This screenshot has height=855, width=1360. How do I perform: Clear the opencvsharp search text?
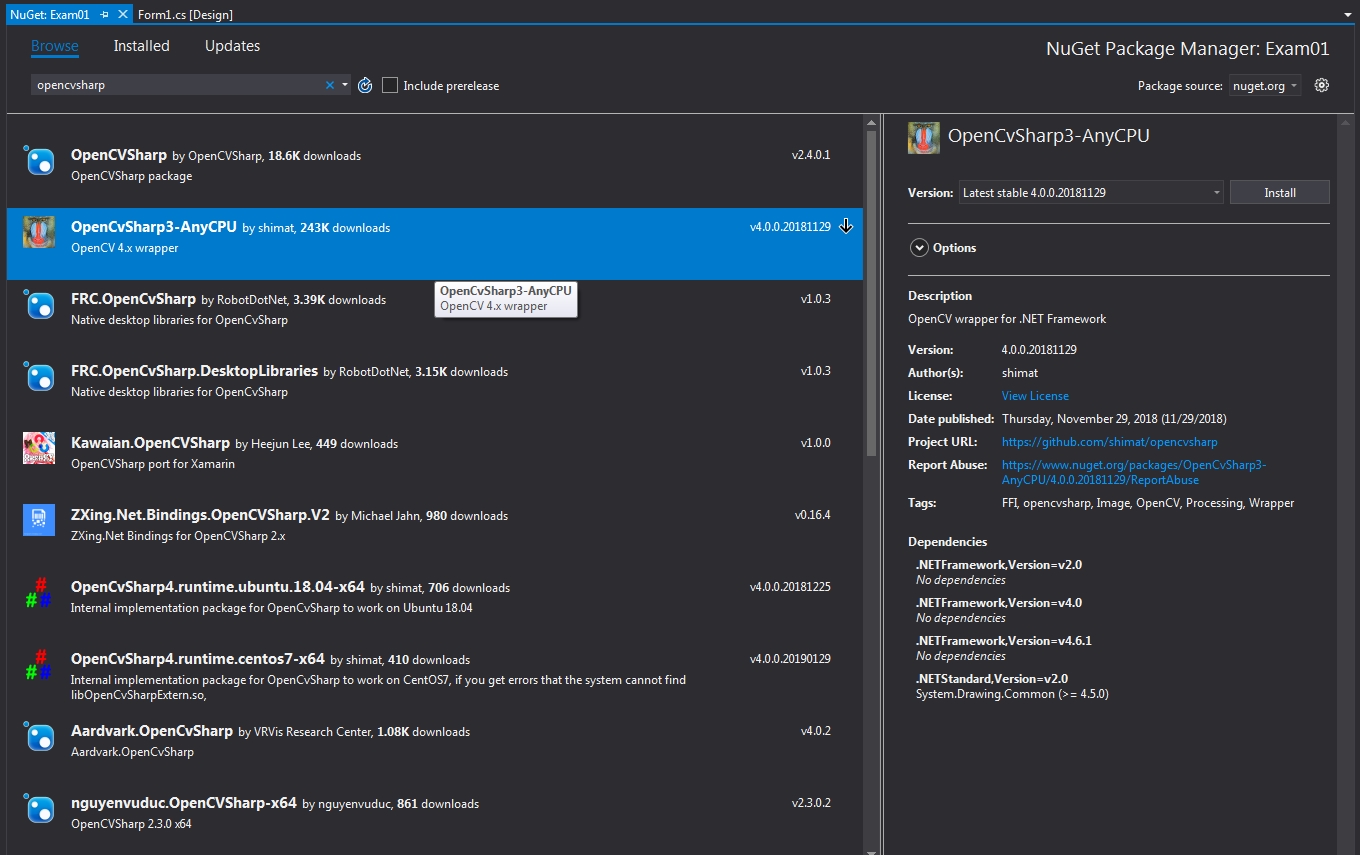coord(330,86)
